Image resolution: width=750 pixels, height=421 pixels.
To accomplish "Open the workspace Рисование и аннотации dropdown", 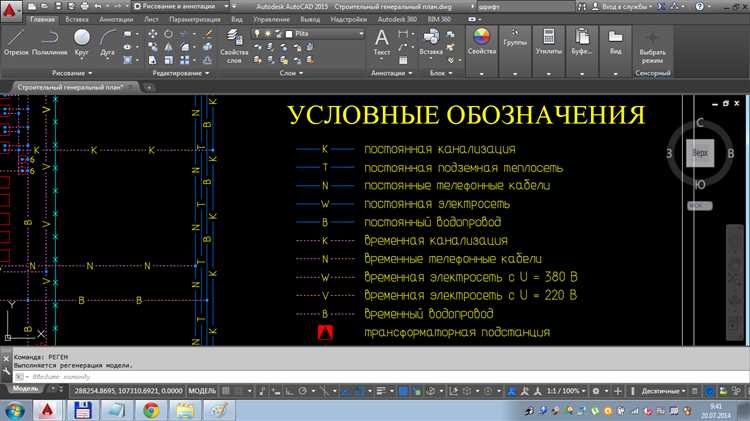I will [180, 6].
